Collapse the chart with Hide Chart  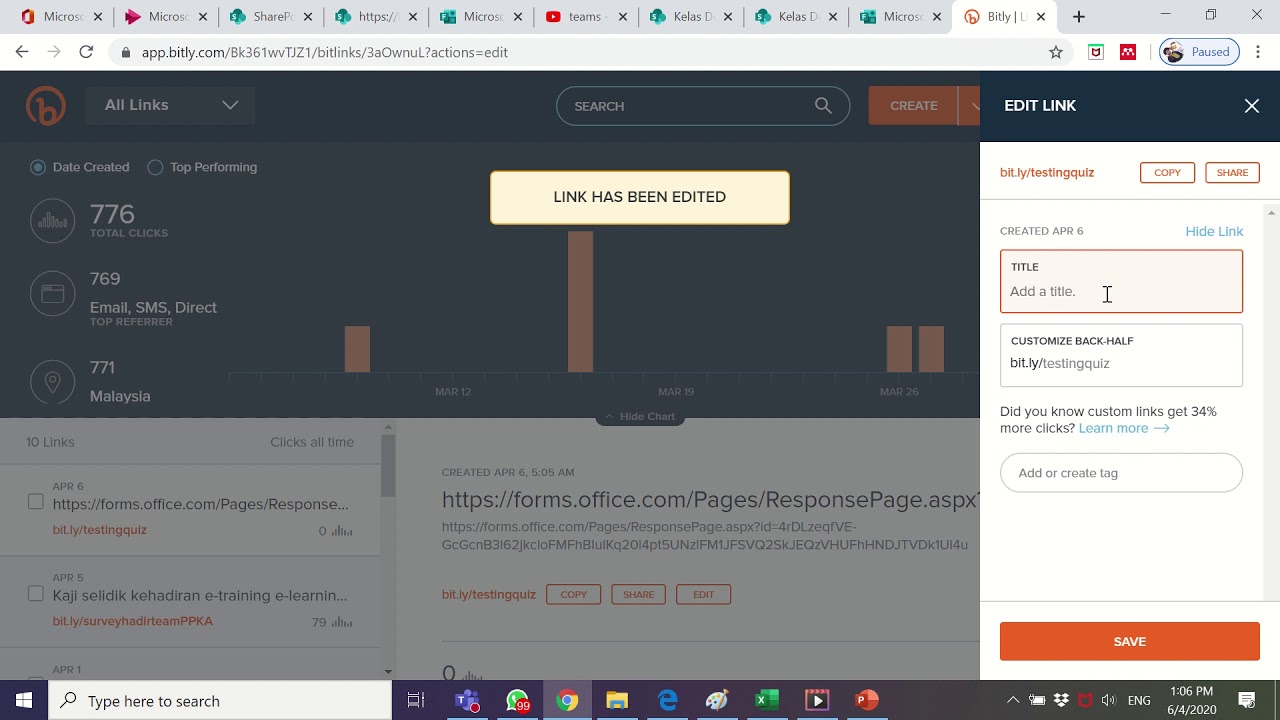pos(640,416)
